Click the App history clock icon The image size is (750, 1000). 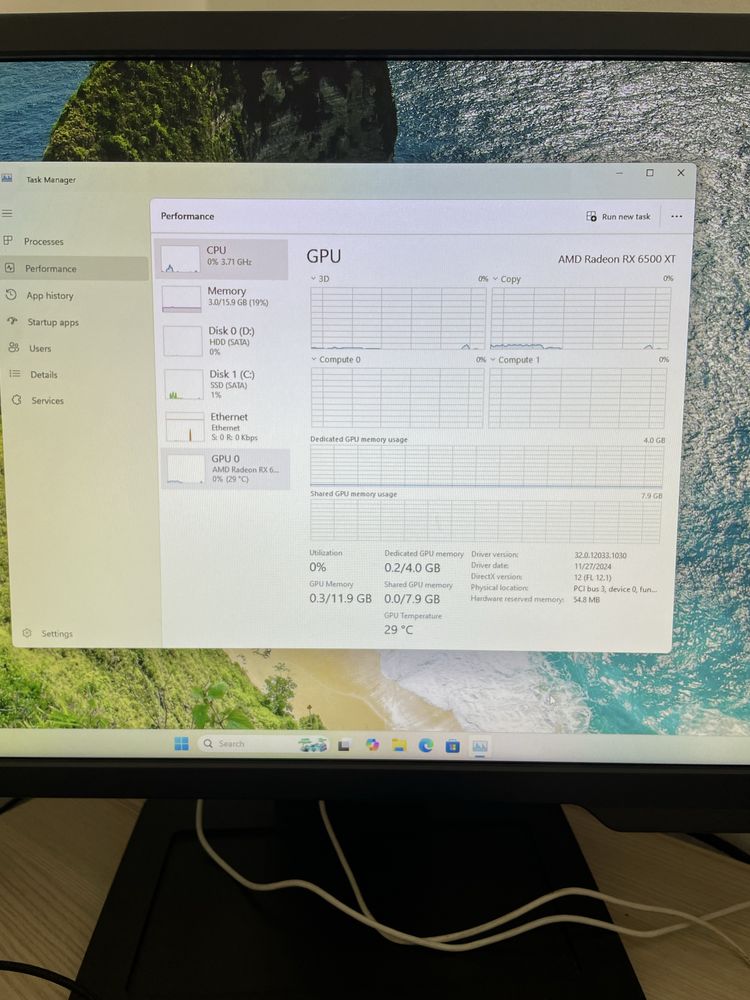11,295
